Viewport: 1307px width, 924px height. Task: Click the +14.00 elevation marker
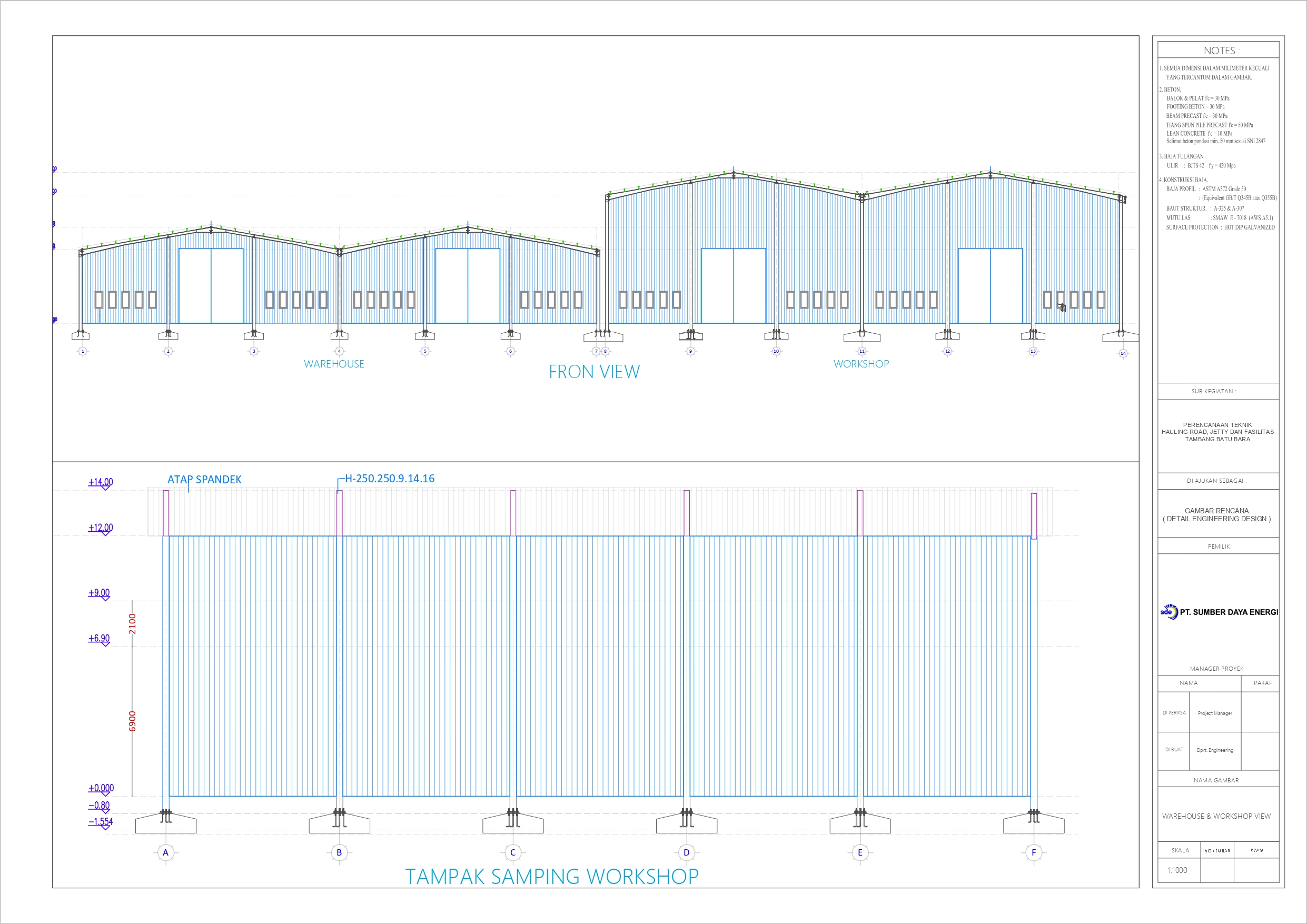coord(101,482)
